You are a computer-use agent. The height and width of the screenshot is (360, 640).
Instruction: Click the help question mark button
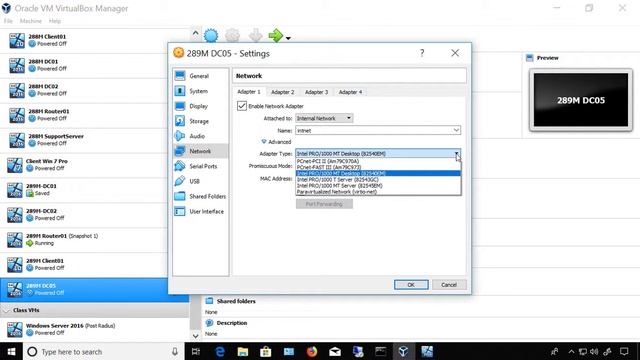[x=422, y=53]
